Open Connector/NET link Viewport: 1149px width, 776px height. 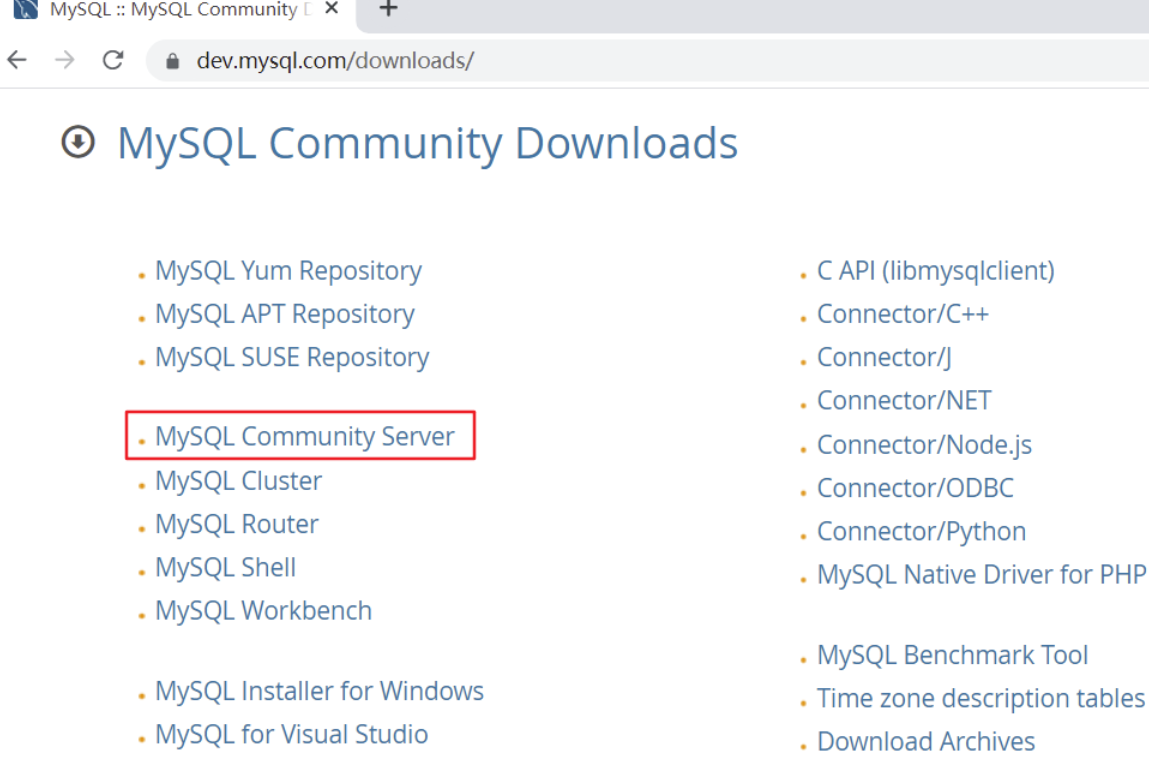click(904, 401)
